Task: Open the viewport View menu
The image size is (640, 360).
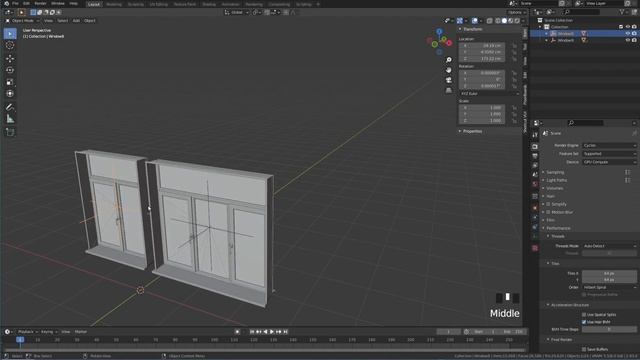Action: point(48,20)
